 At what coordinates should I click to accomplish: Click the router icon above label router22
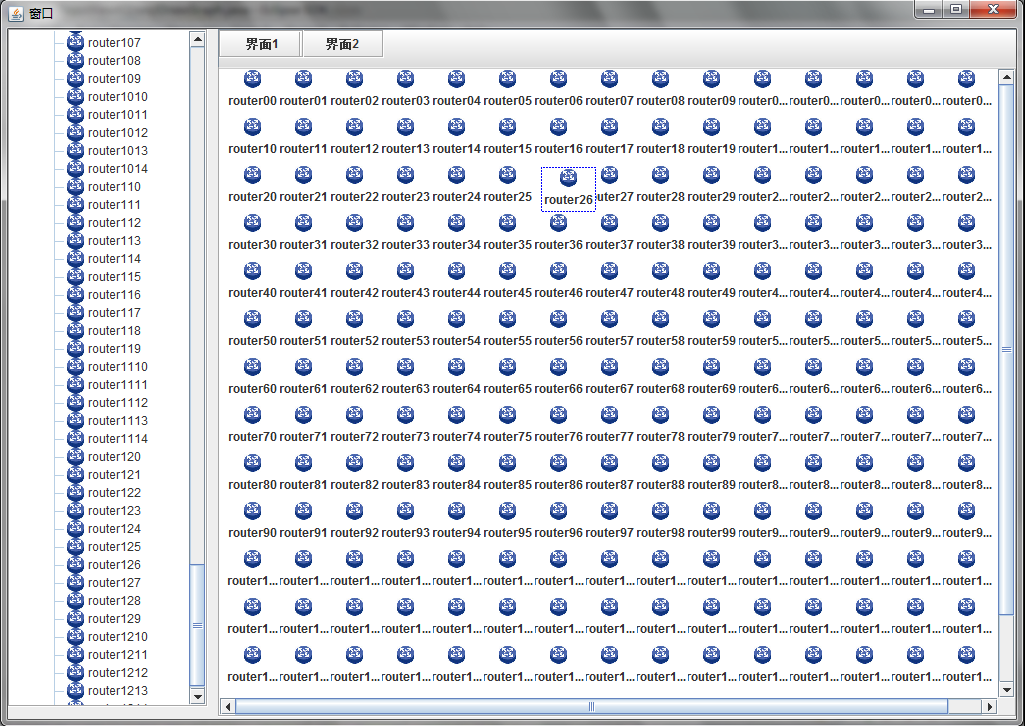[354, 175]
